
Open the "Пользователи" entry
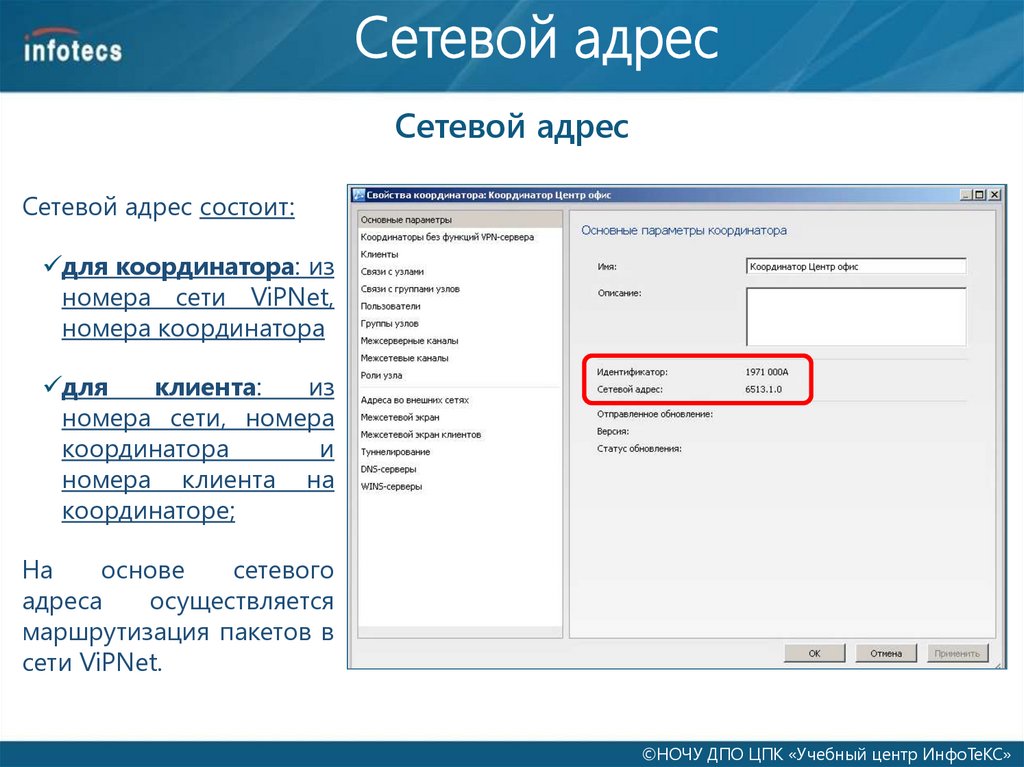point(391,306)
